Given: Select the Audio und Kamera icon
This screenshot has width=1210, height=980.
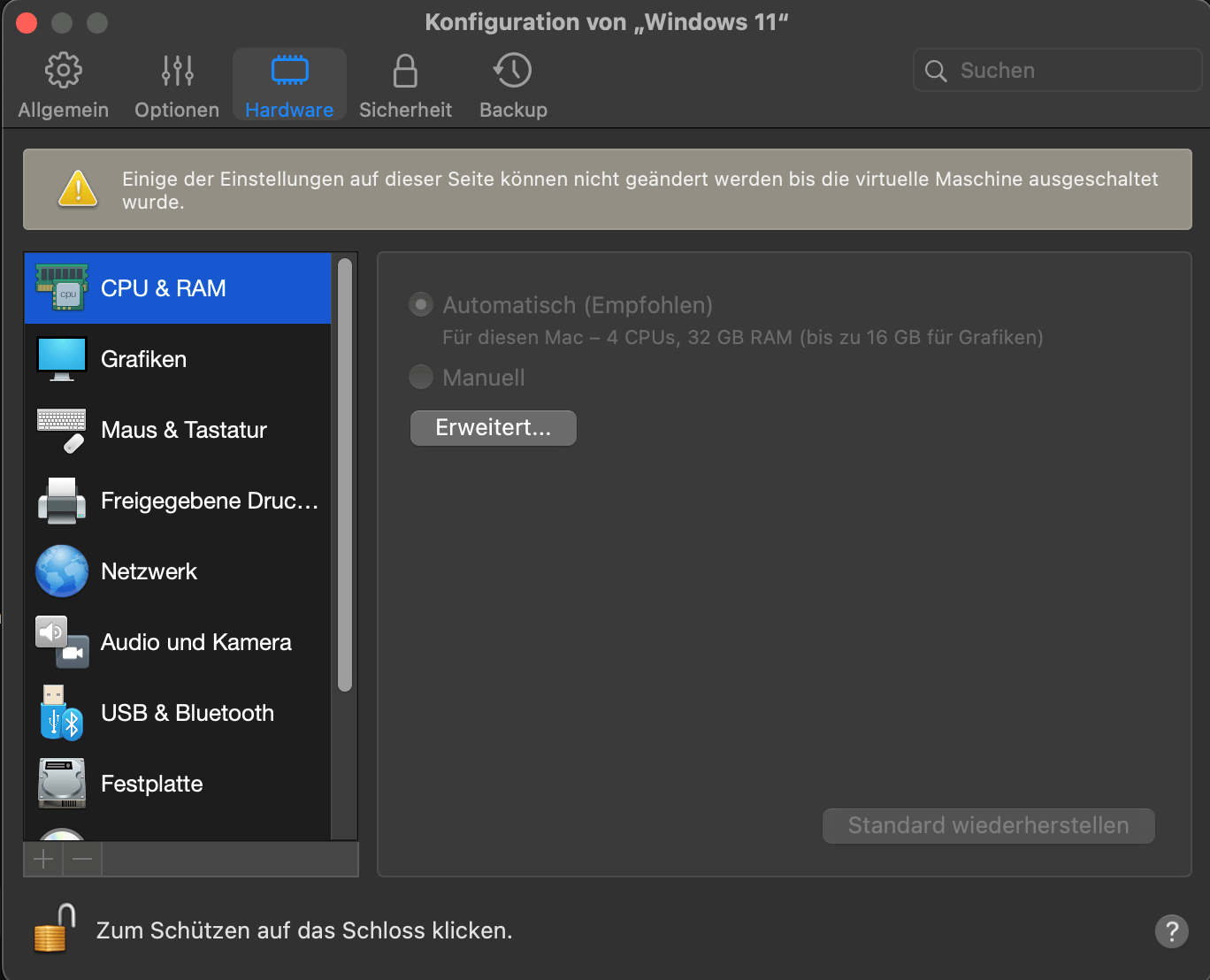Looking at the screenshot, I should coord(62,642).
